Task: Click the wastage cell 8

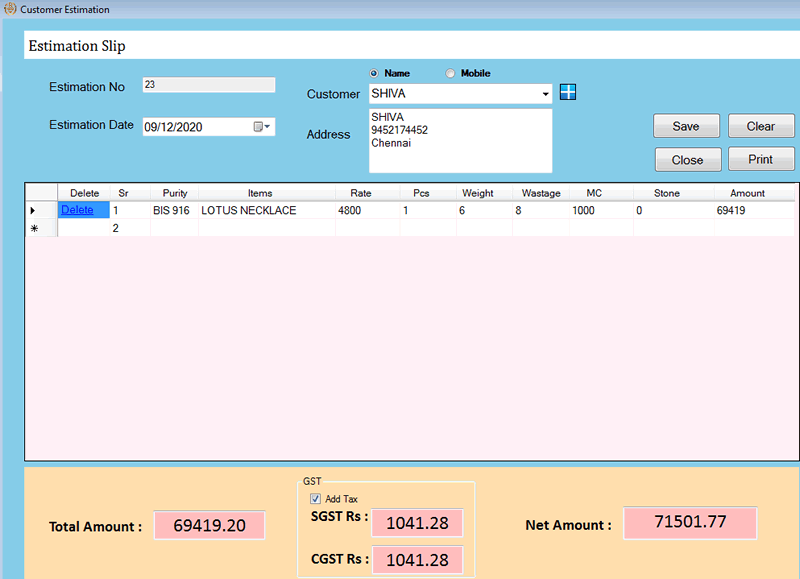Action: (541, 210)
